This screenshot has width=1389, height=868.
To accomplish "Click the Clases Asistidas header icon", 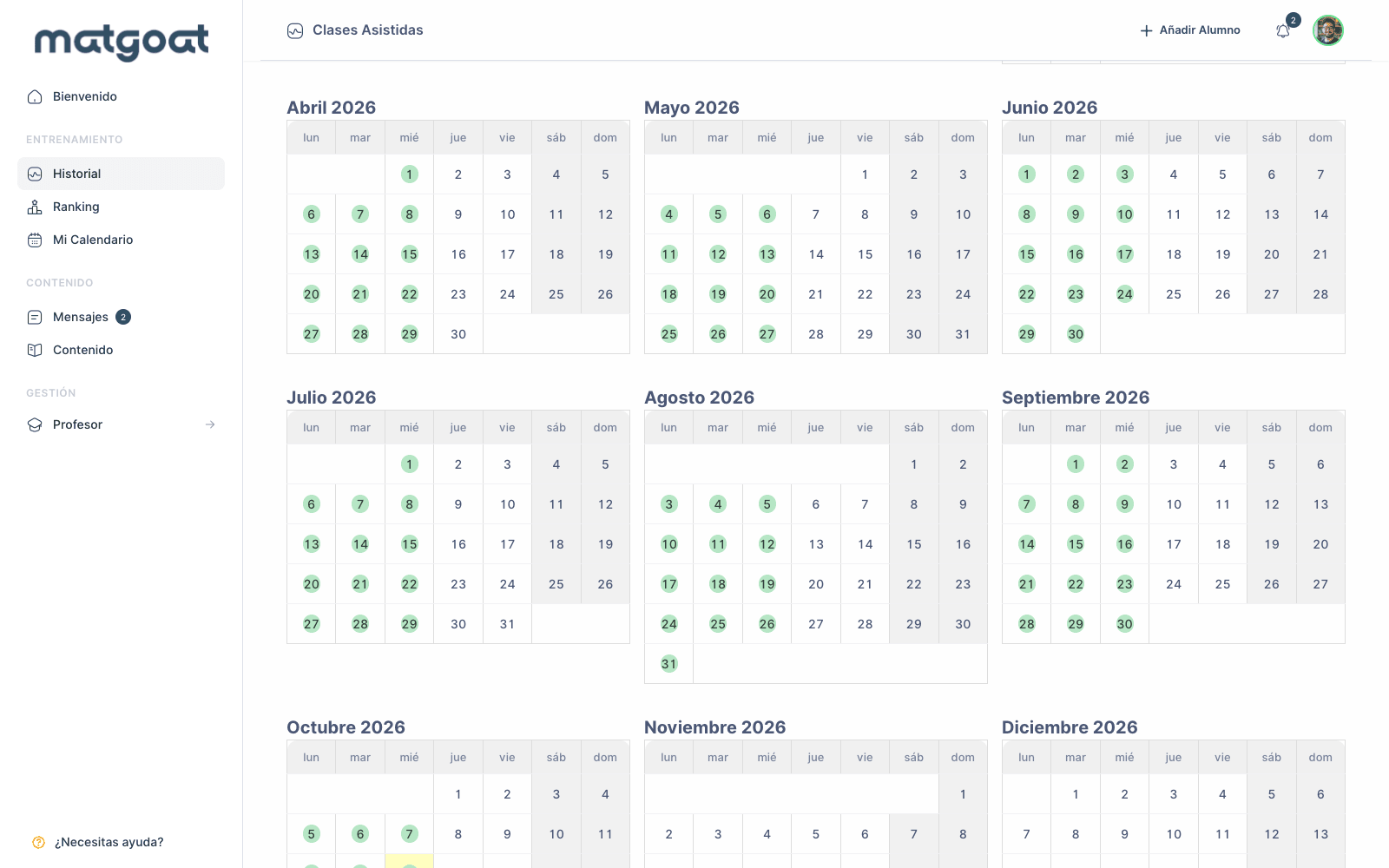I will click(295, 30).
